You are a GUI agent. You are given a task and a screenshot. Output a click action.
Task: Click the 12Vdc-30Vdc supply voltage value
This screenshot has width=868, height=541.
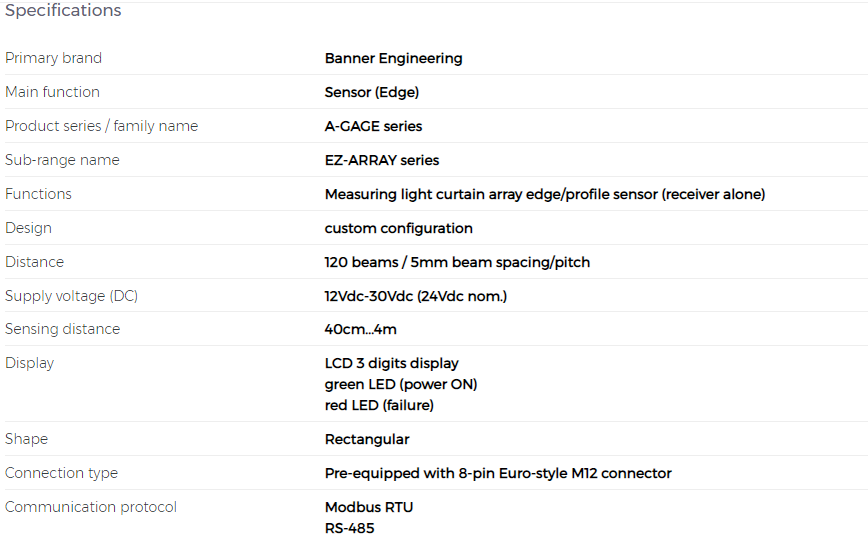(x=416, y=296)
